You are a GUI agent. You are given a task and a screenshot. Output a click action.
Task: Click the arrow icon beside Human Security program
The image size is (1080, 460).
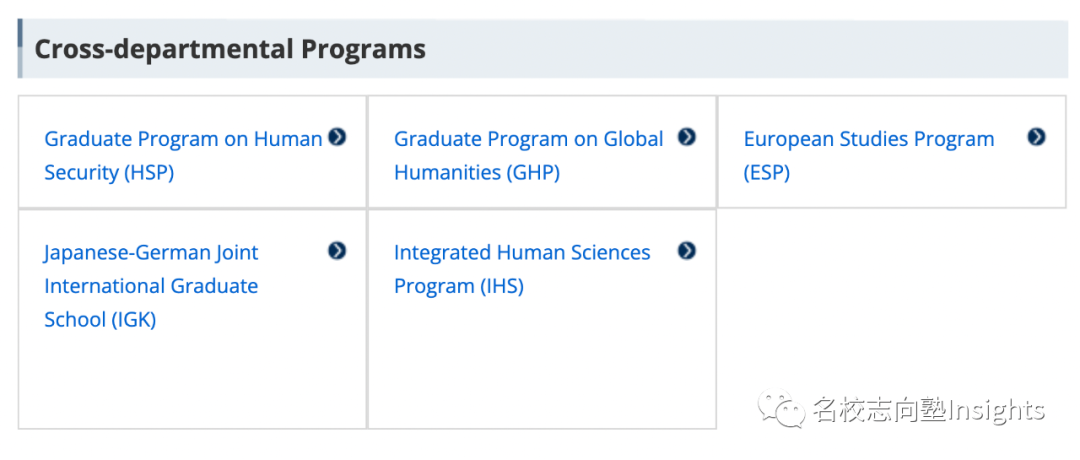pyautogui.click(x=337, y=137)
